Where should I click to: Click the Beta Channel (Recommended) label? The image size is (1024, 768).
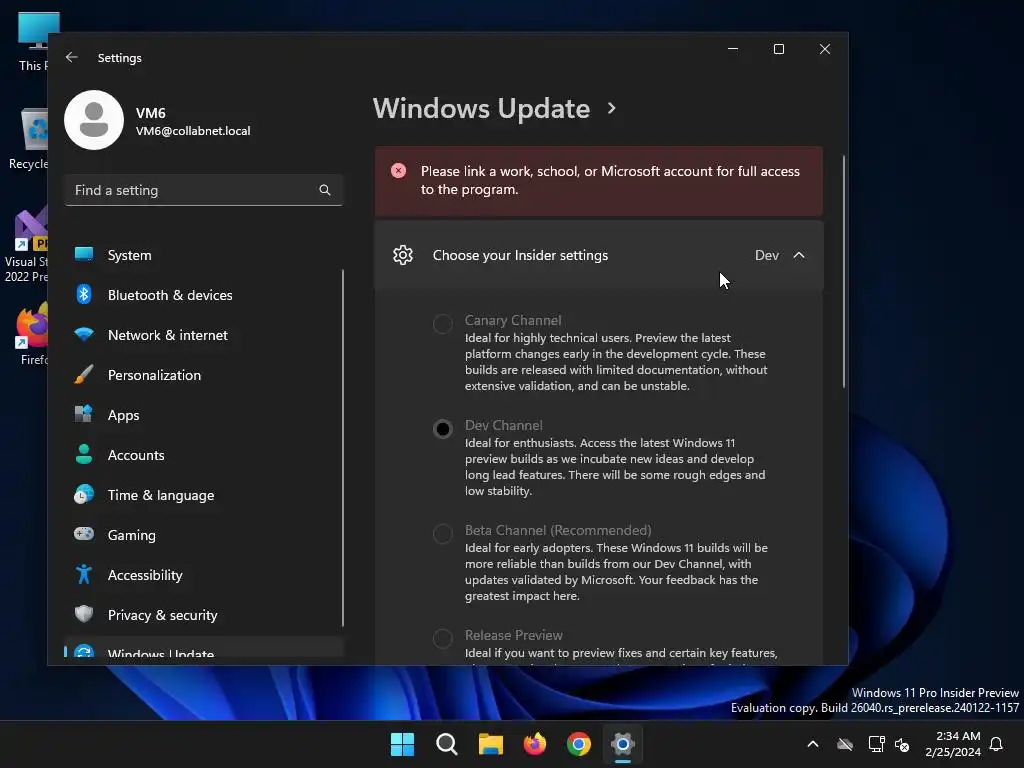tap(558, 530)
